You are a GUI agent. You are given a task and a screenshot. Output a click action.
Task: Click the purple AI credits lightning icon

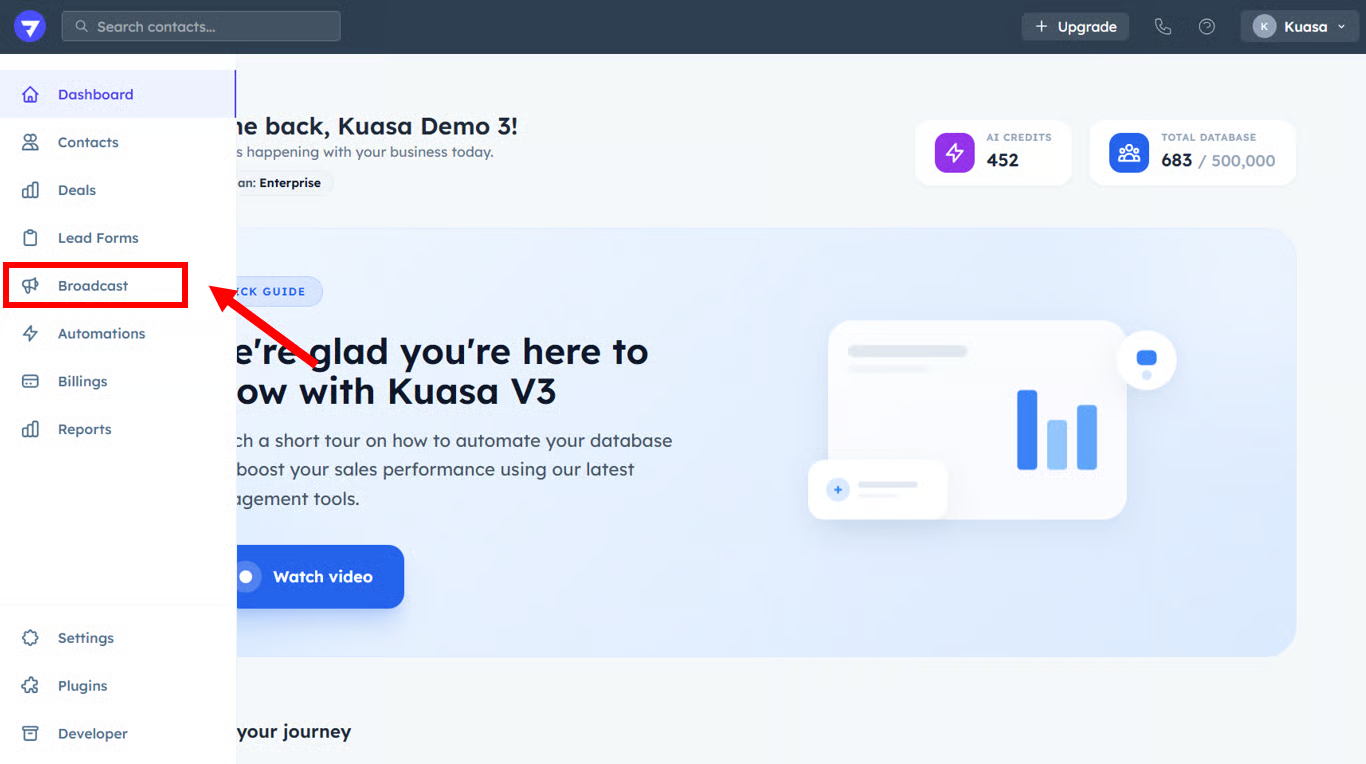[x=954, y=153]
